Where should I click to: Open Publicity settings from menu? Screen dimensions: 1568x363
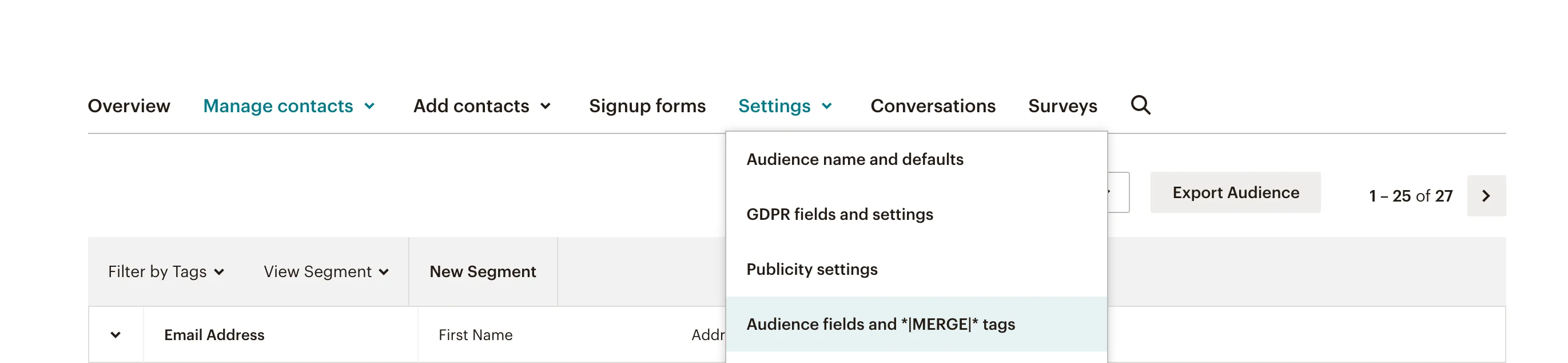[811, 269]
